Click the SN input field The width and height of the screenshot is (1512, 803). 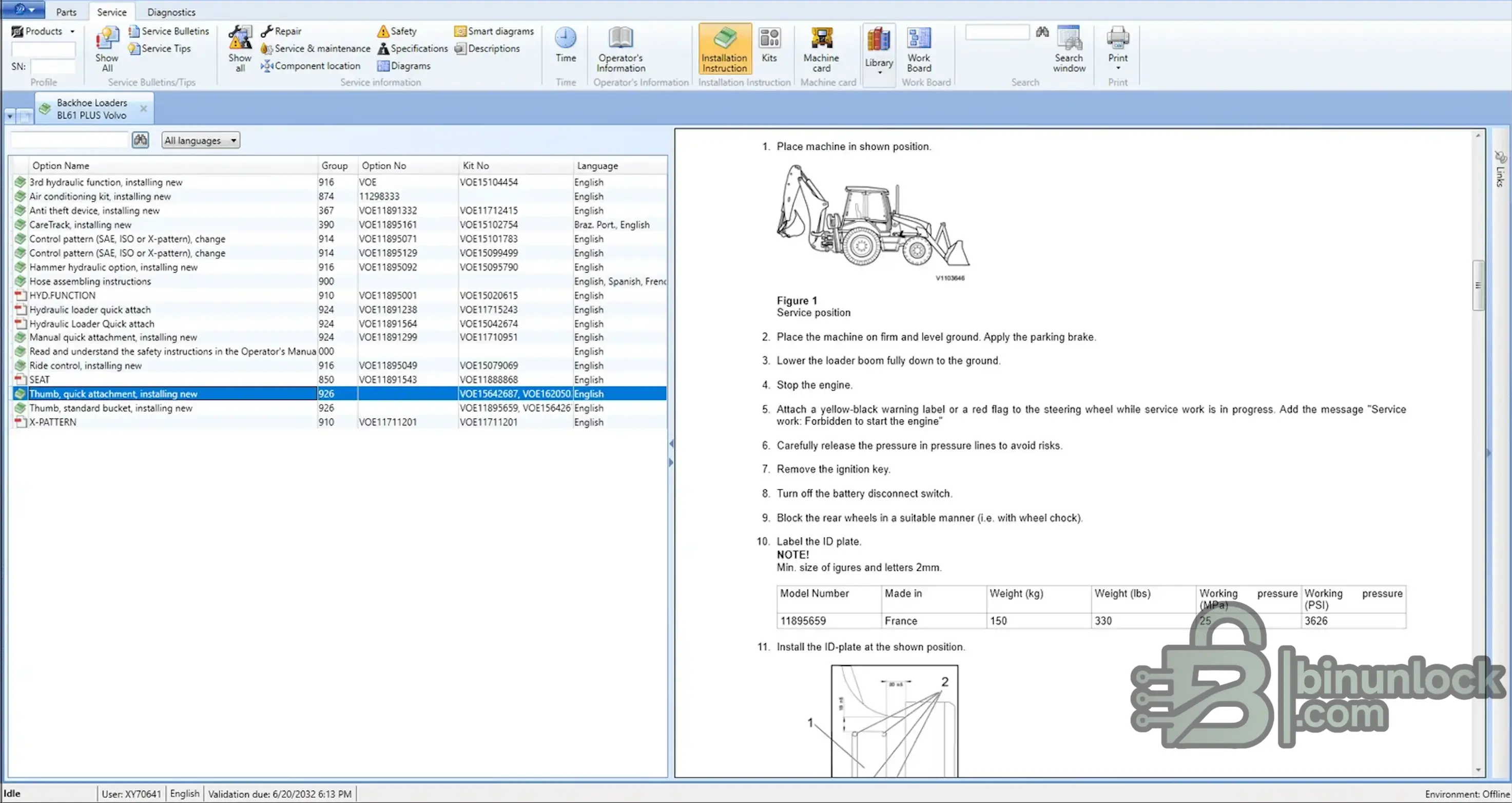(53, 67)
